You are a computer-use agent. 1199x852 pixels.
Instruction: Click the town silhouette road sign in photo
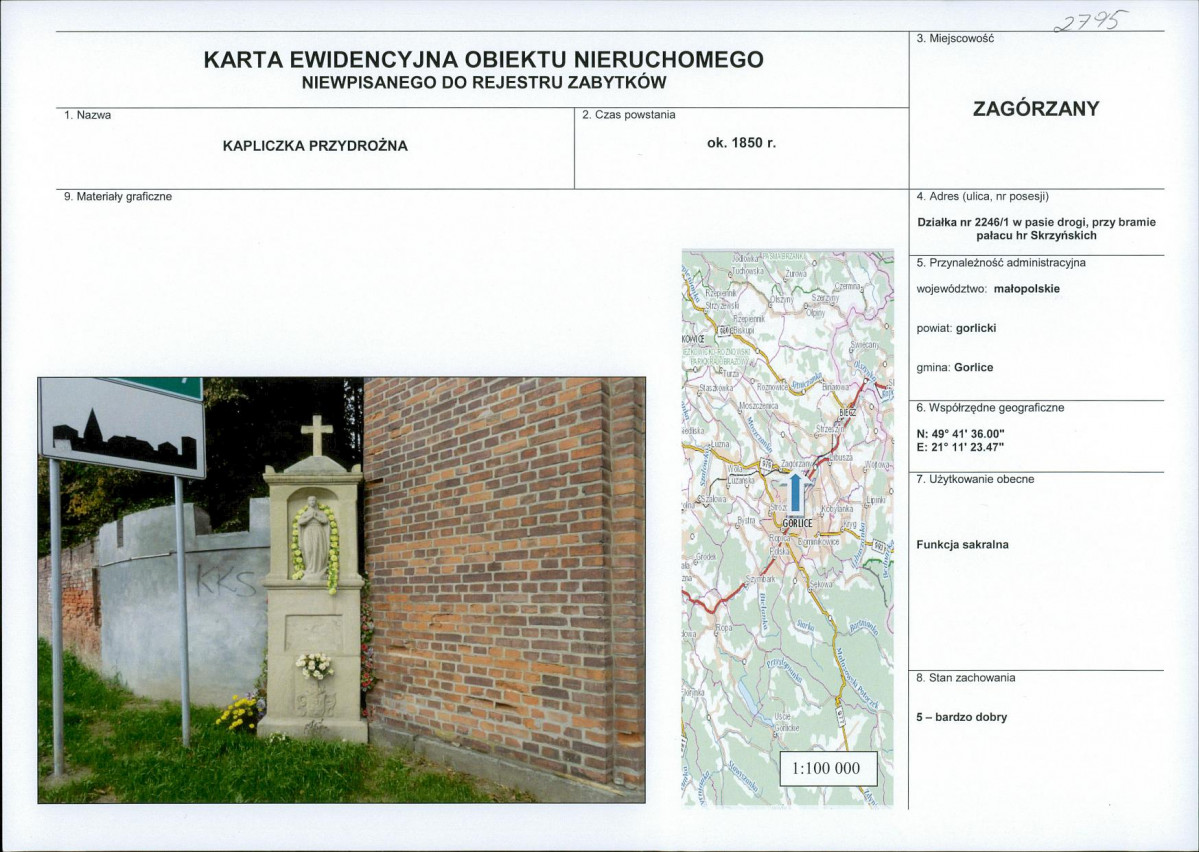tap(122, 427)
